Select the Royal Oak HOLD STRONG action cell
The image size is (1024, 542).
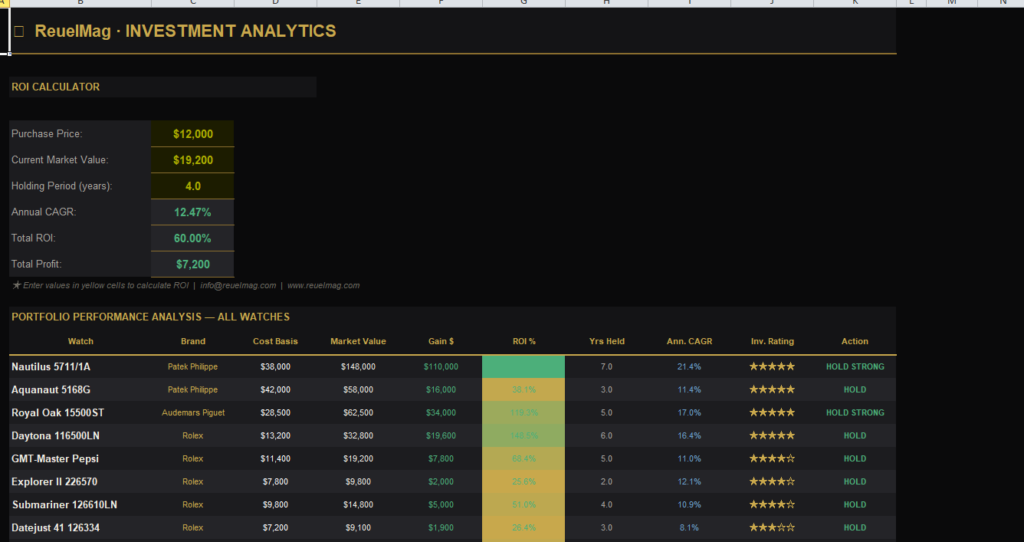point(855,413)
